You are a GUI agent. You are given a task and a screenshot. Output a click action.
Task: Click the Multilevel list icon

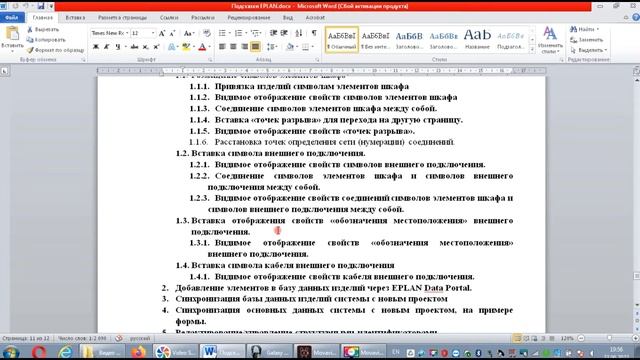pos(255,33)
